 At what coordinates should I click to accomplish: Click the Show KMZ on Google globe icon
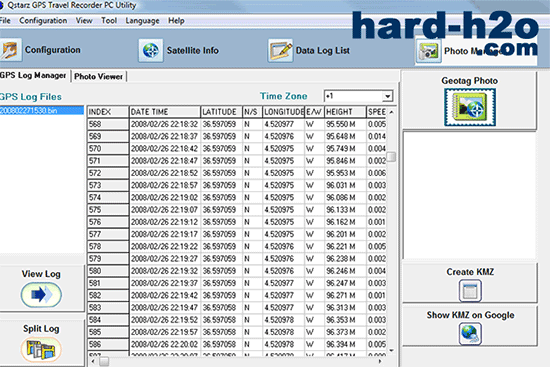click(470, 334)
